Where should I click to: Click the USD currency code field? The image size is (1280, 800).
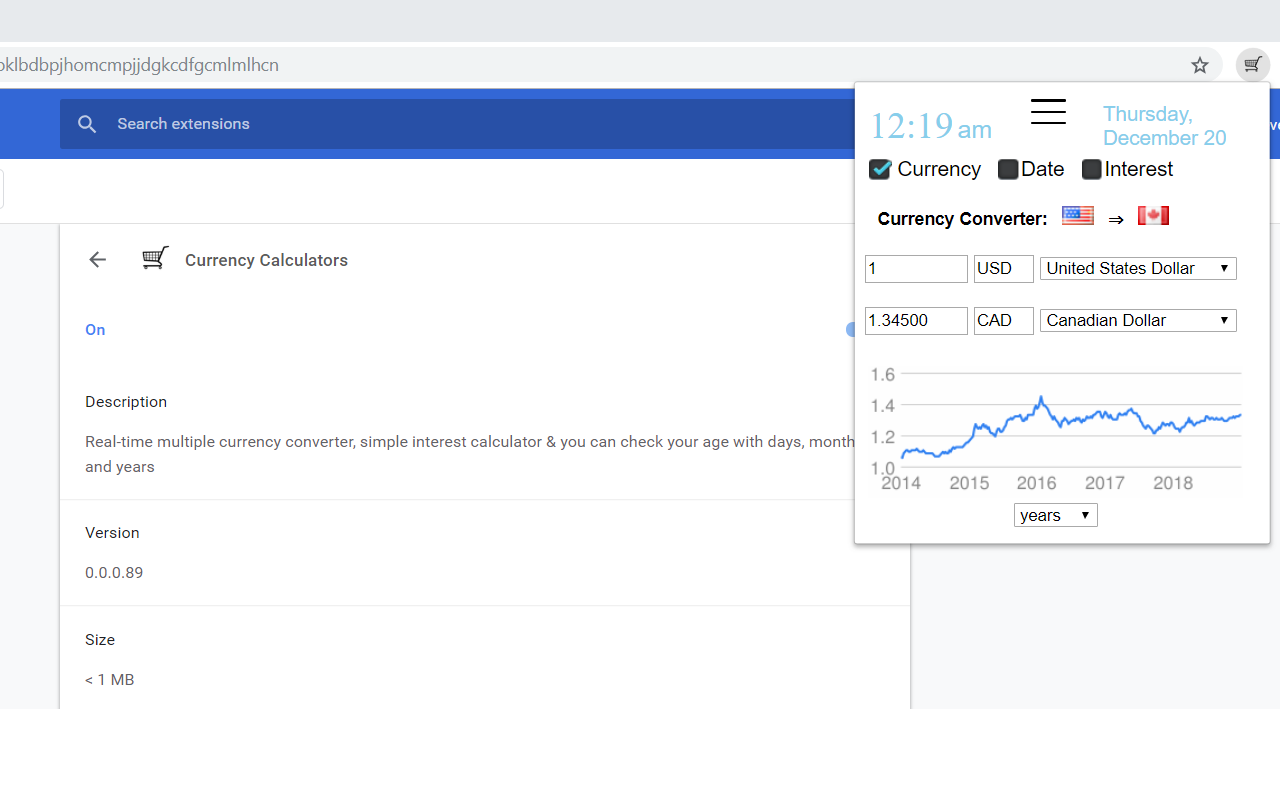pyautogui.click(x=1003, y=268)
